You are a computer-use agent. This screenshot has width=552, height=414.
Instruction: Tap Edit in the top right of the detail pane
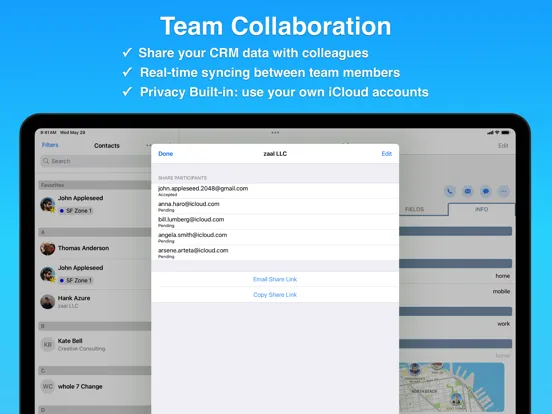[x=503, y=145]
